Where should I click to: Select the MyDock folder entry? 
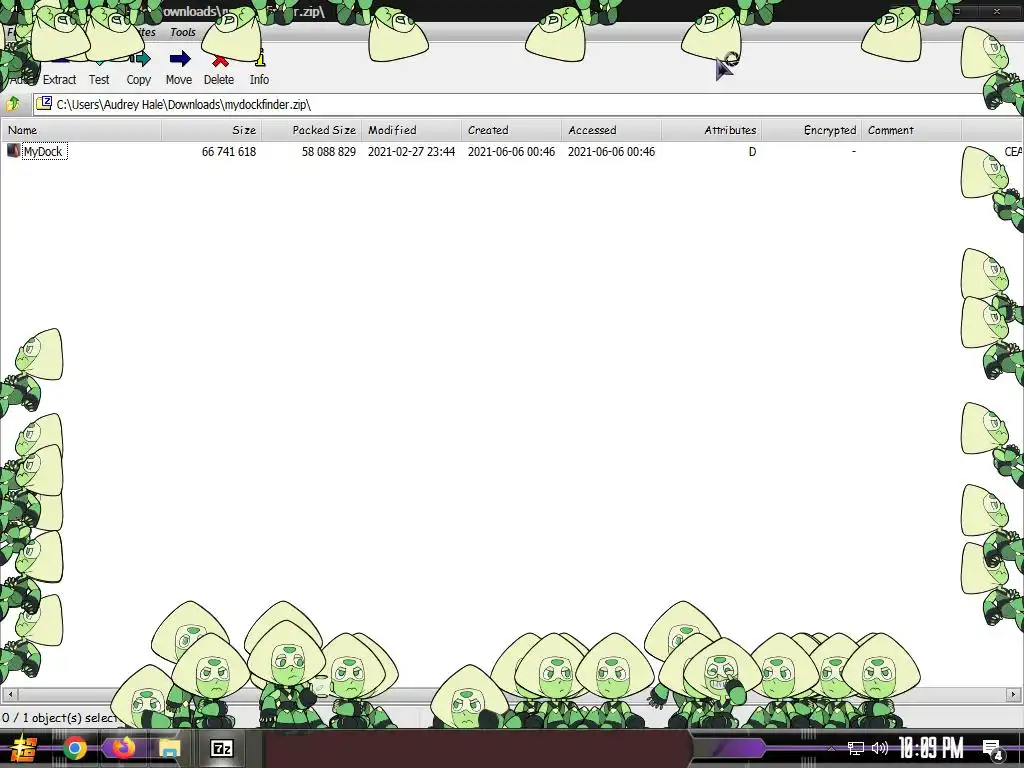point(43,152)
